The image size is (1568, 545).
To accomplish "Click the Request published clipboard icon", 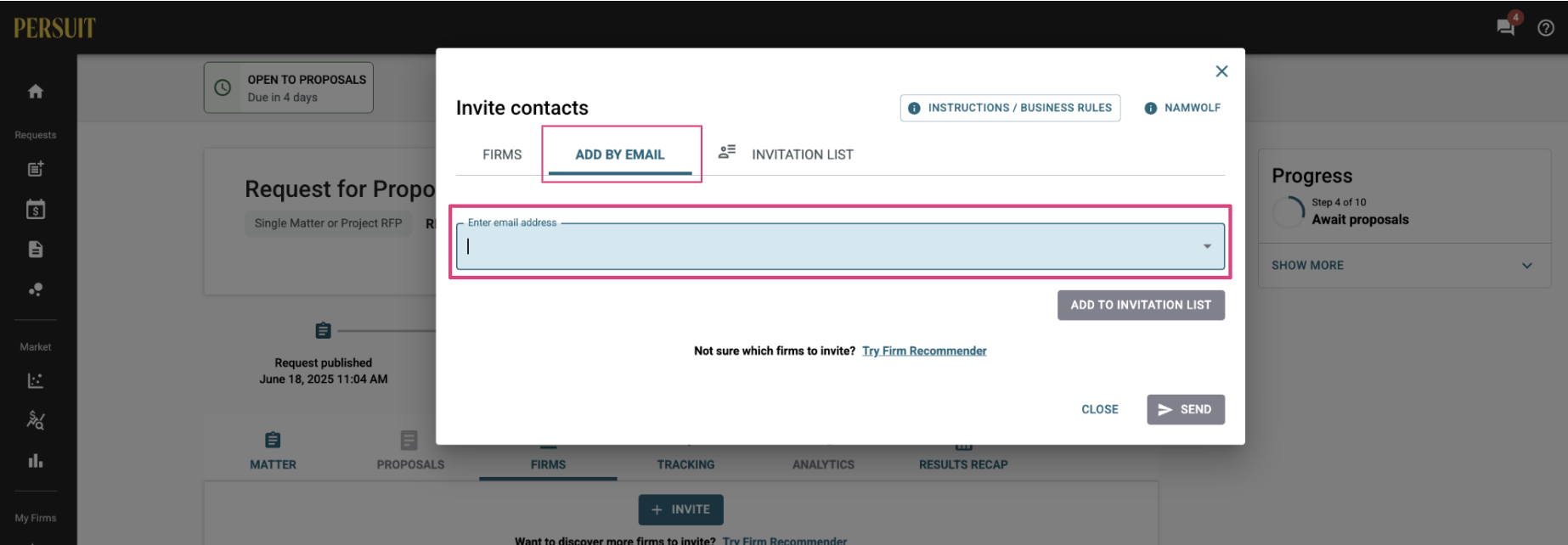I will point(323,330).
